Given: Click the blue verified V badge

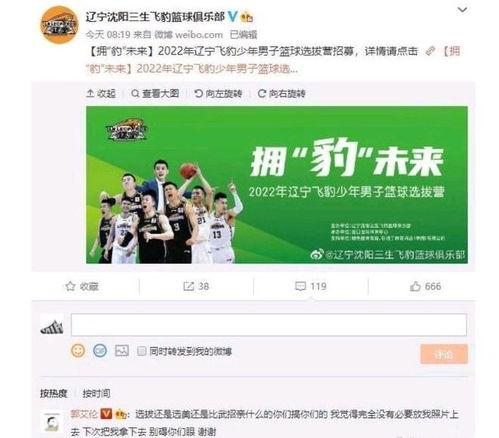Looking at the screenshot, I should point(233,16).
